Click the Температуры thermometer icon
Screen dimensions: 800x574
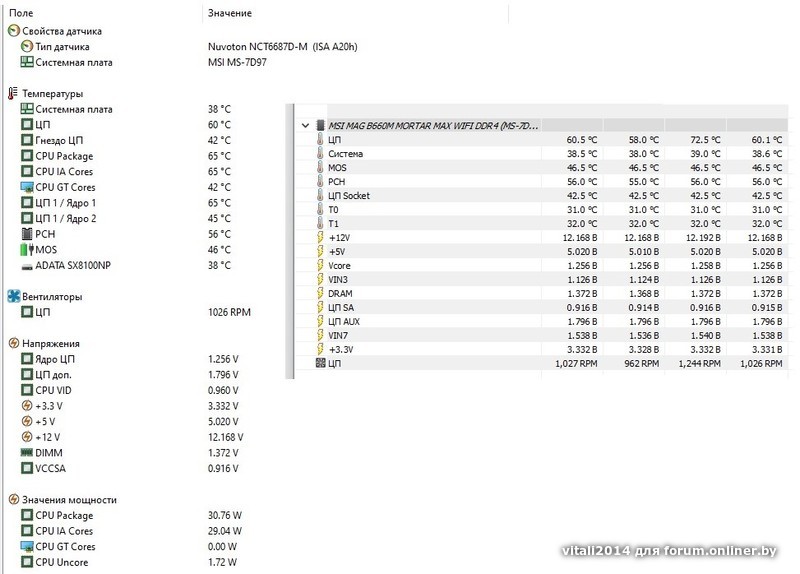(x=13, y=93)
